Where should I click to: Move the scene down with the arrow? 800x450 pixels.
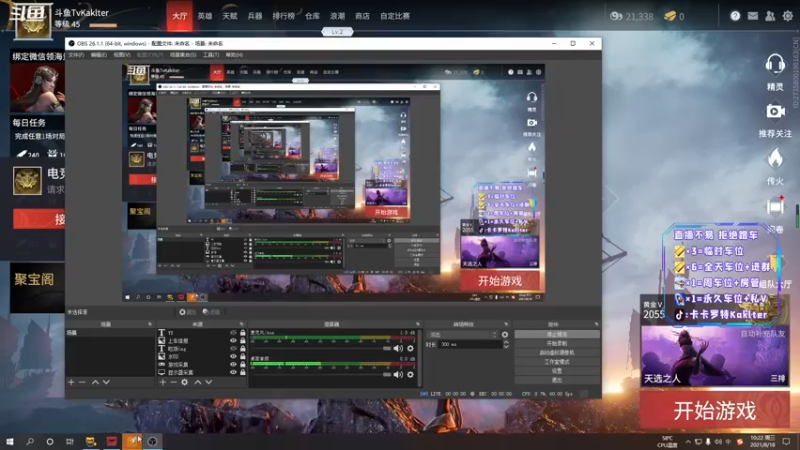coord(106,382)
